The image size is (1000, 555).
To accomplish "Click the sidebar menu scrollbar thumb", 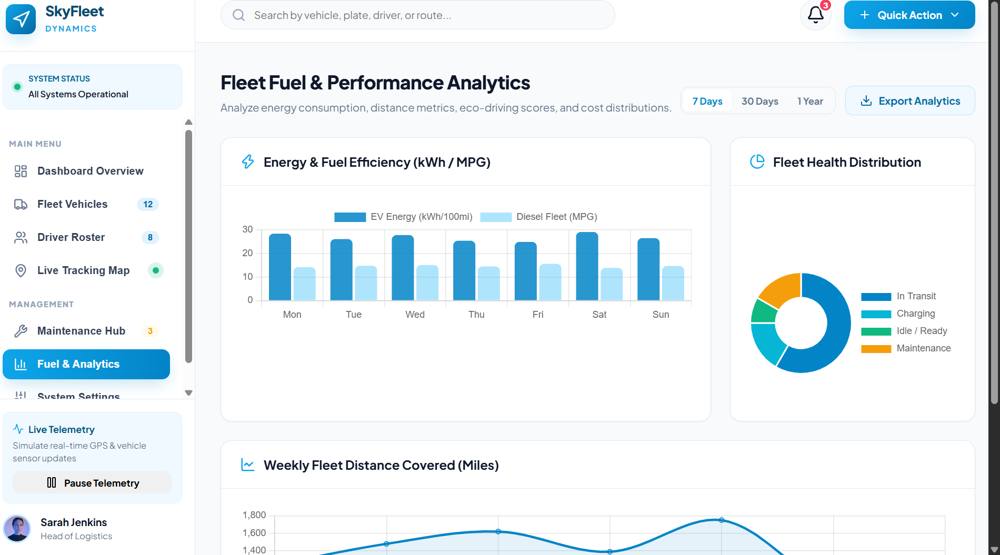I will (188, 246).
